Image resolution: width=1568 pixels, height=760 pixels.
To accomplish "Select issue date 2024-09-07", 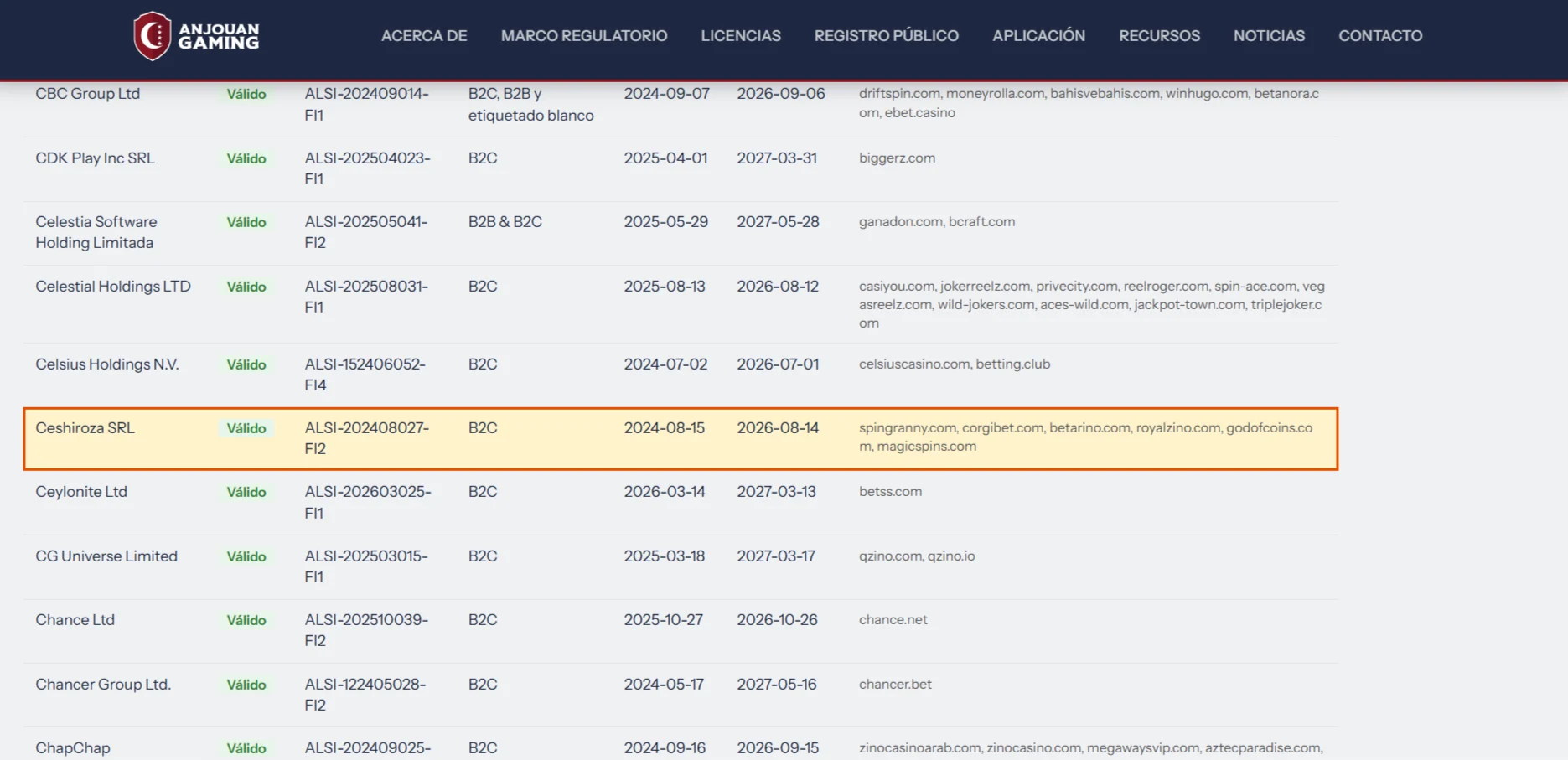I will 667,94.
